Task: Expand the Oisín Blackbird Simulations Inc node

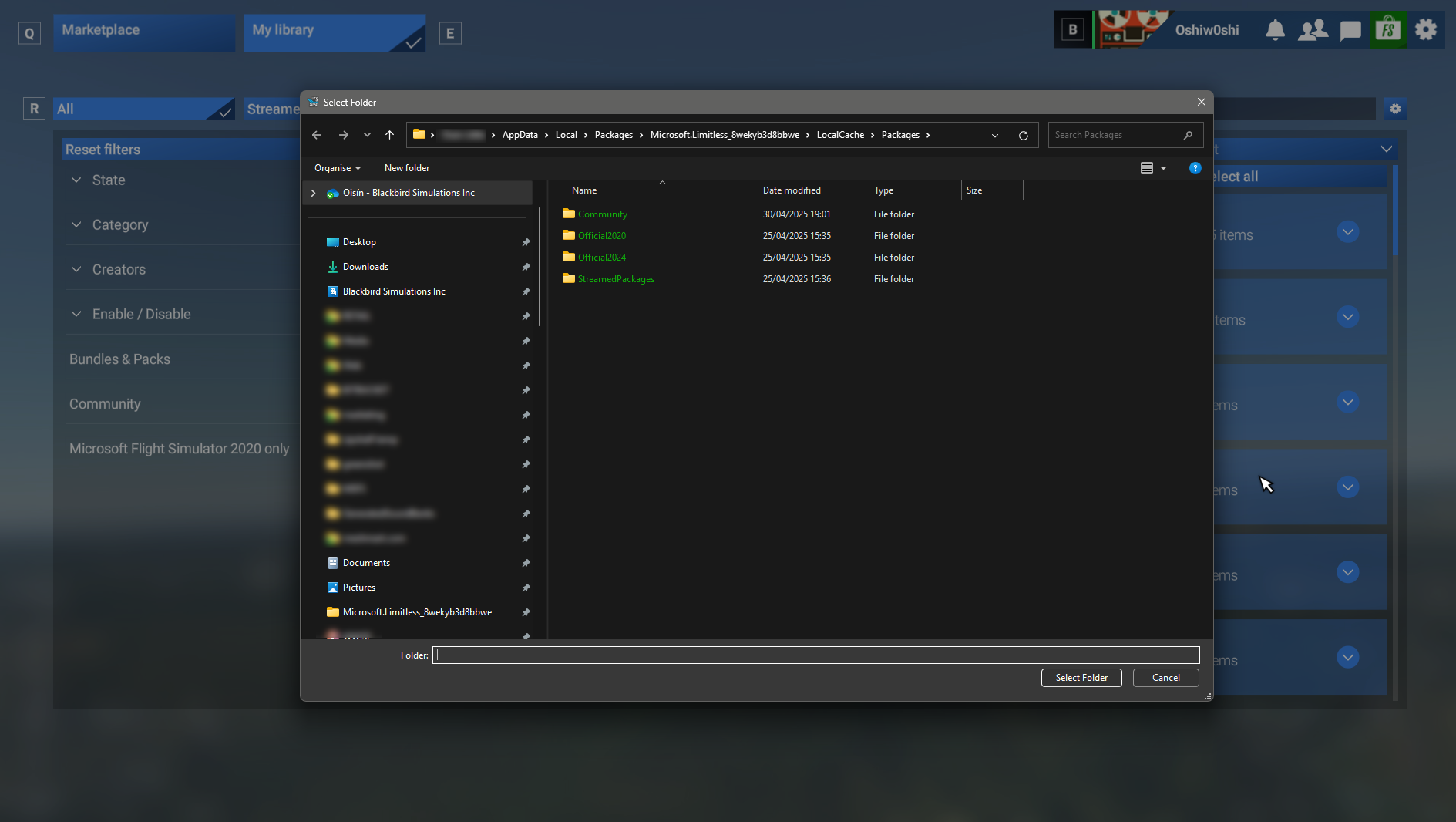Action: (x=313, y=193)
